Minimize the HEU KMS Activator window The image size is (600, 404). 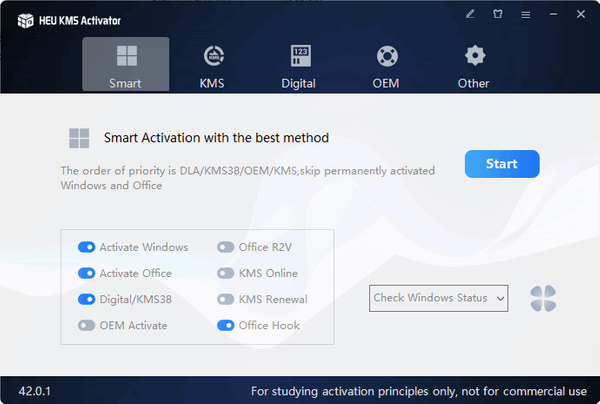pyautogui.click(x=553, y=14)
